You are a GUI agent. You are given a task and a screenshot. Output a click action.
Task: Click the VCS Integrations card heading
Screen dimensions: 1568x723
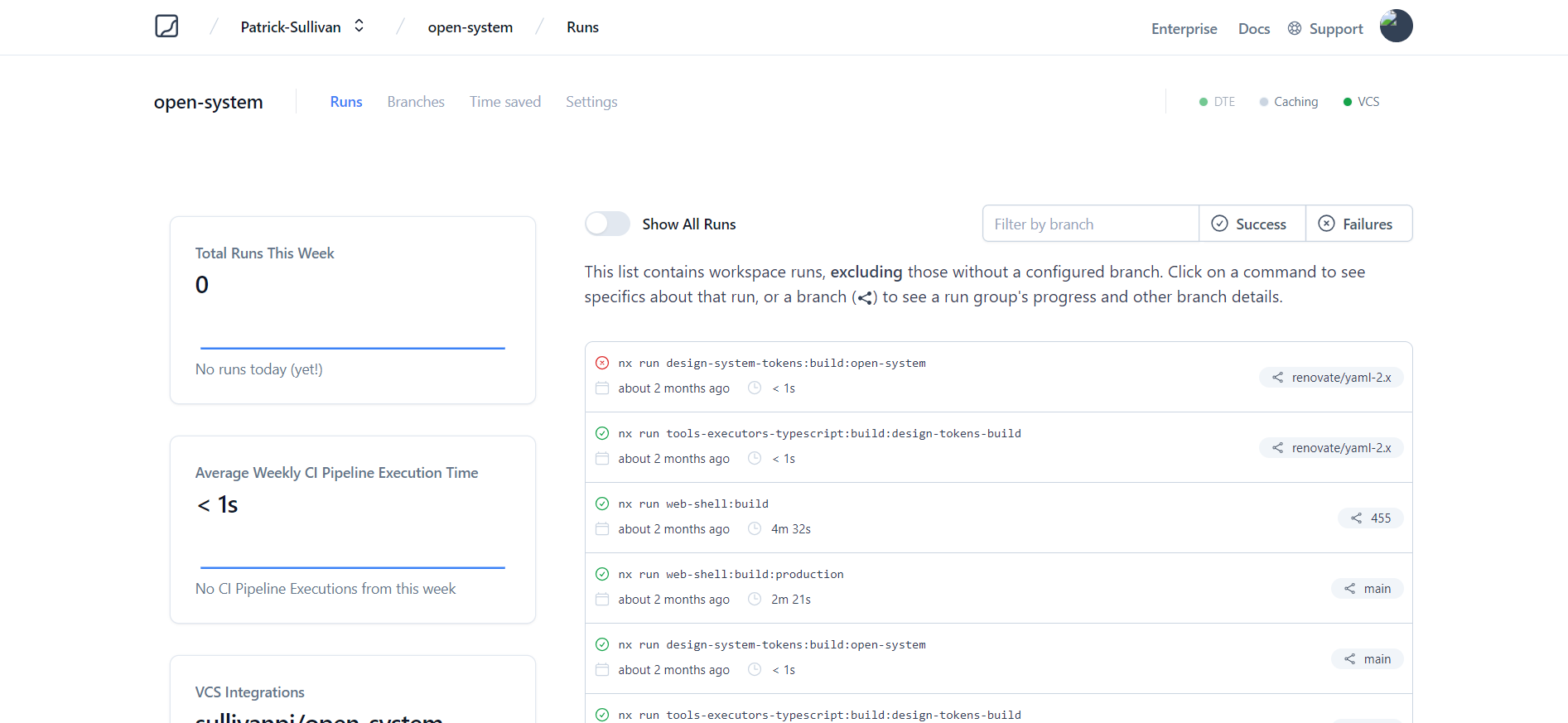(x=249, y=692)
